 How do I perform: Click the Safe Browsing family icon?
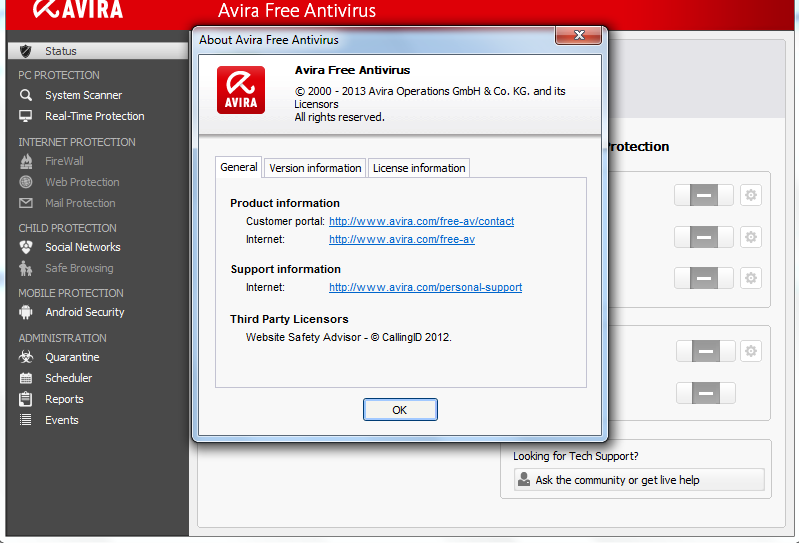[x=25, y=268]
